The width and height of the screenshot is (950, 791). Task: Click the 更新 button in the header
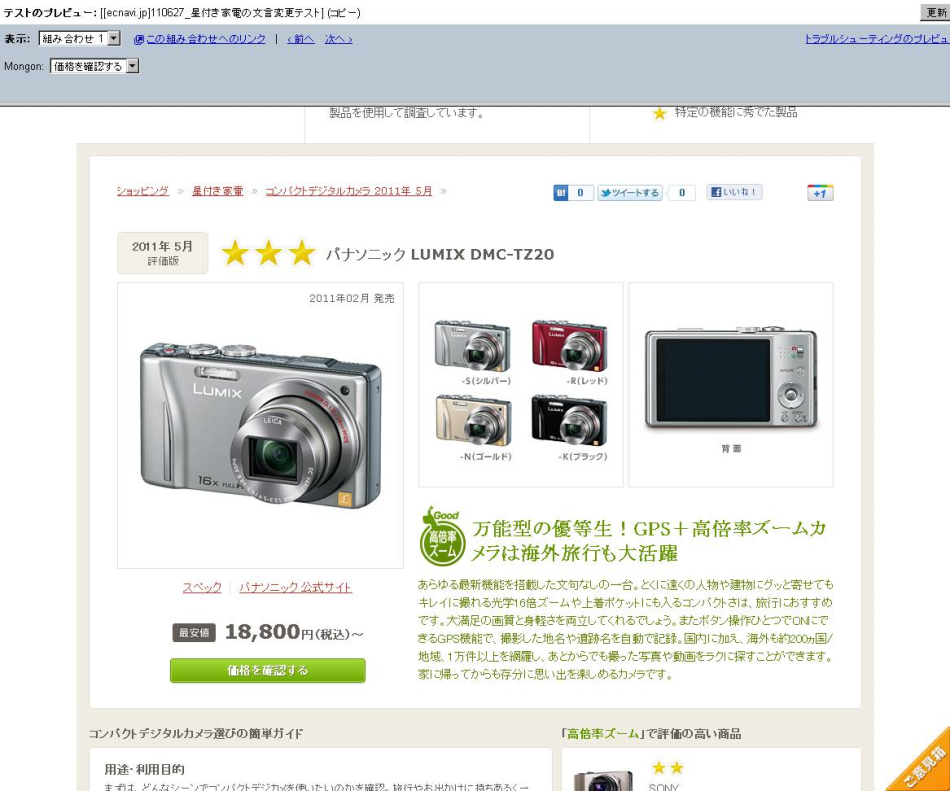(x=936, y=12)
